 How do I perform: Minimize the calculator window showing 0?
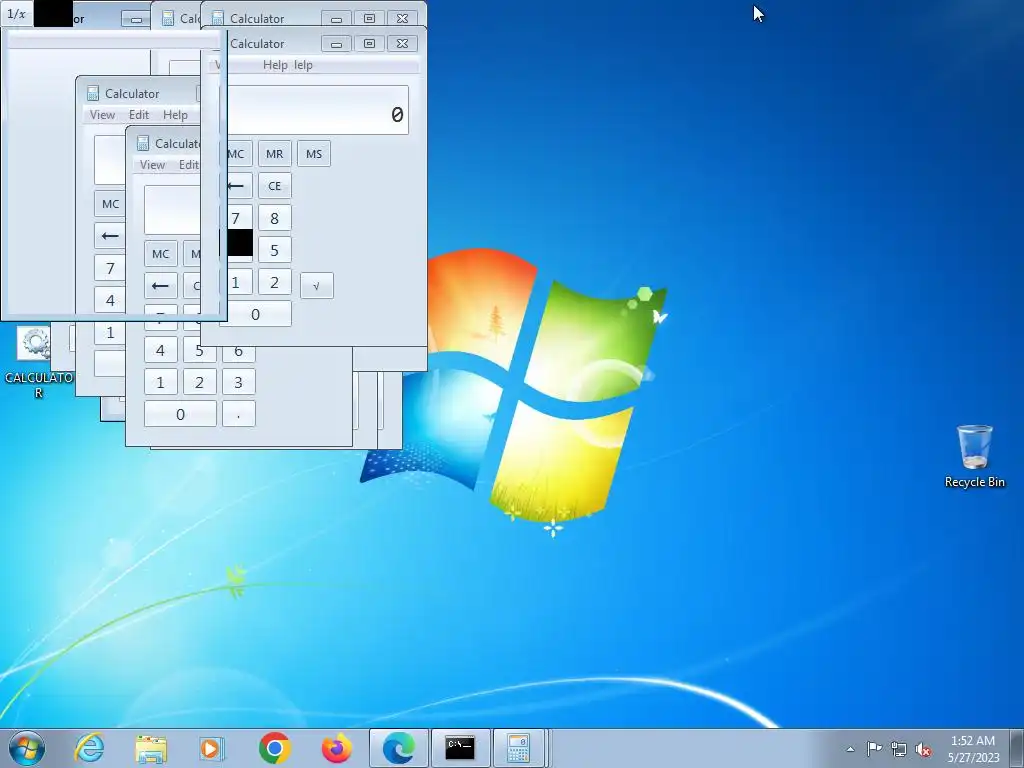tap(336, 44)
